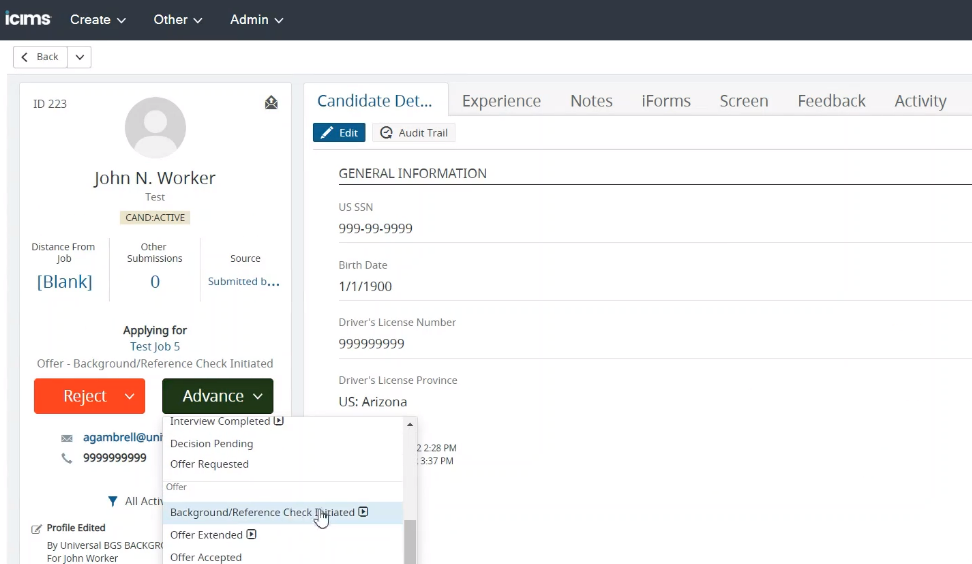Click the phone icon next to 9999999999
Screen dimensions: 972x564
coord(67,458)
